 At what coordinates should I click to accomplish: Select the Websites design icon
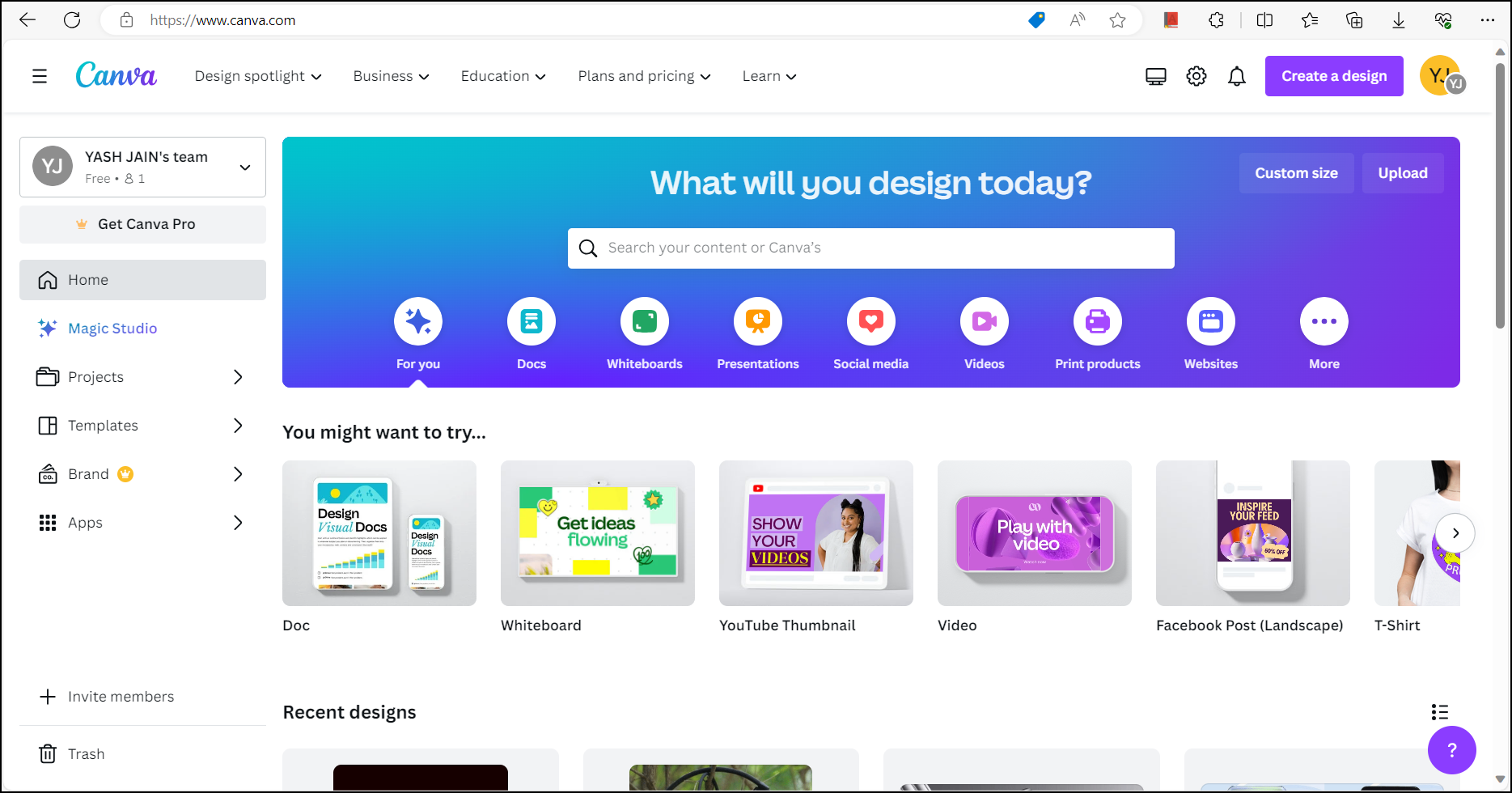pyautogui.click(x=1210, y=320)
